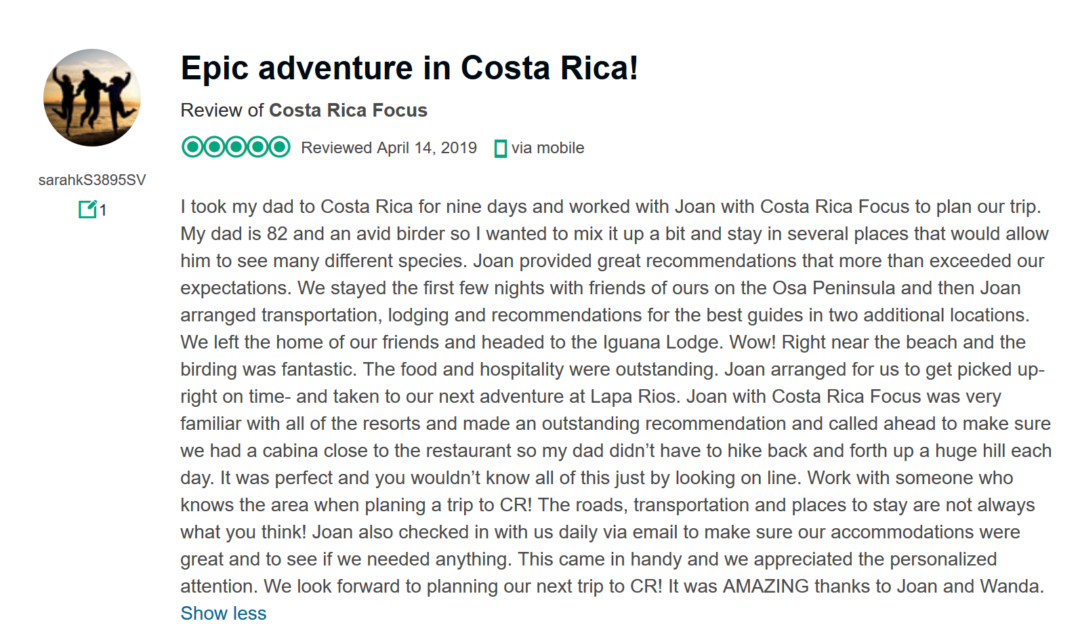Collapse the review using Show less
The width and height of the screenshot is (1080, 636).
pos(223,613)
